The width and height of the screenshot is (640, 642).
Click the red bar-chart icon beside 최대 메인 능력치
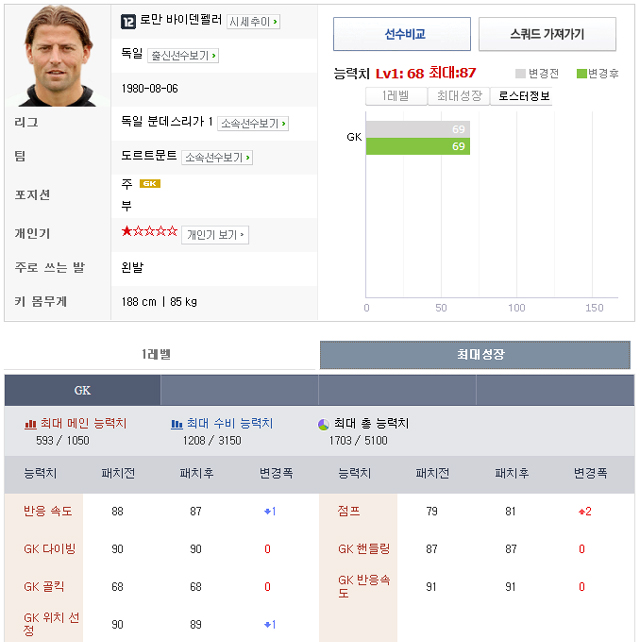(30, 424)
